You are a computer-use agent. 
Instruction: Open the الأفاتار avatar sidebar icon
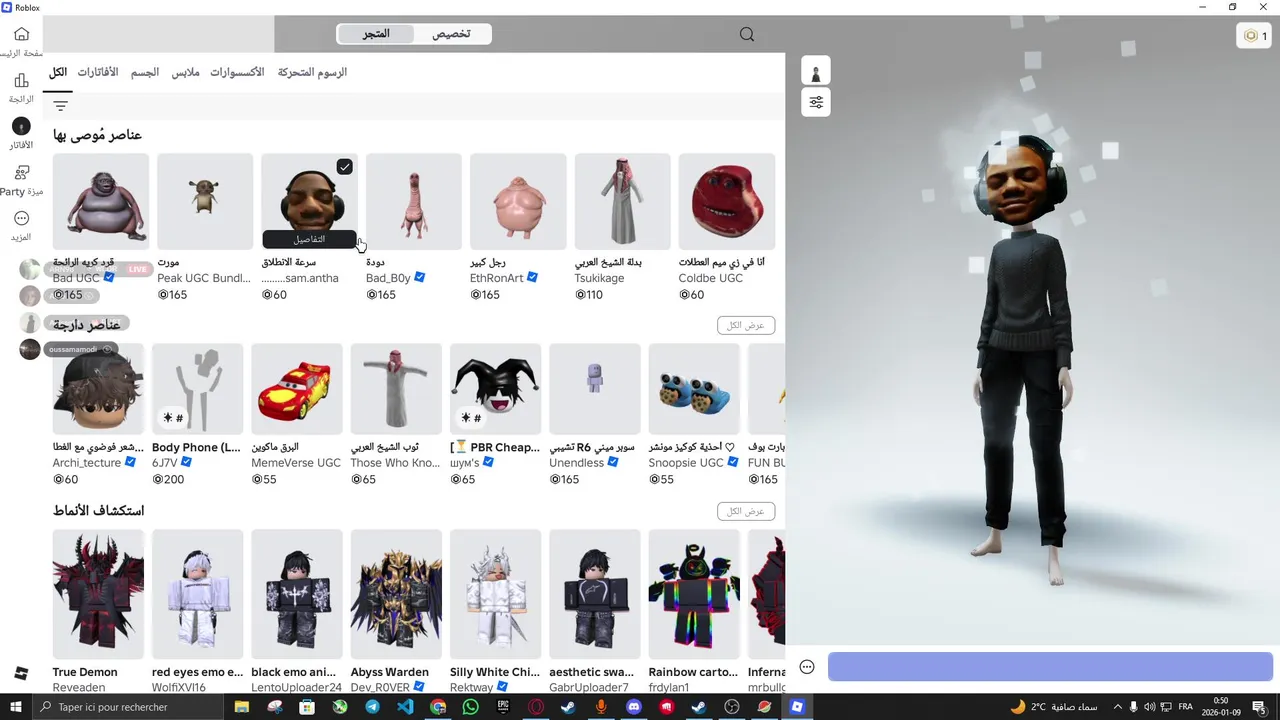coord(21,126)
